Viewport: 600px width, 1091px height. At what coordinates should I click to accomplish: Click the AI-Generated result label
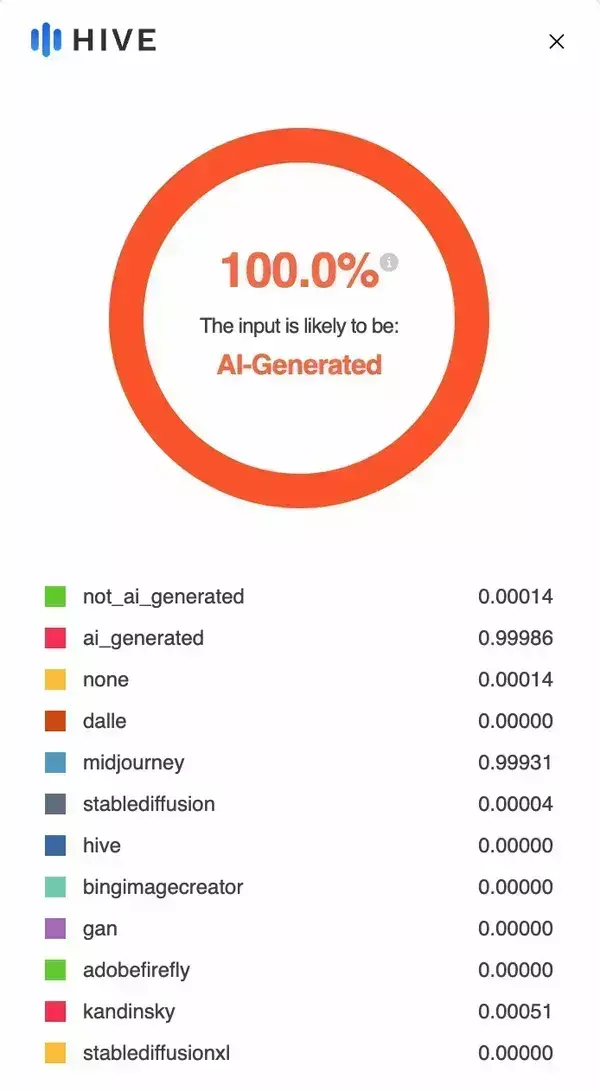[299, 364]
